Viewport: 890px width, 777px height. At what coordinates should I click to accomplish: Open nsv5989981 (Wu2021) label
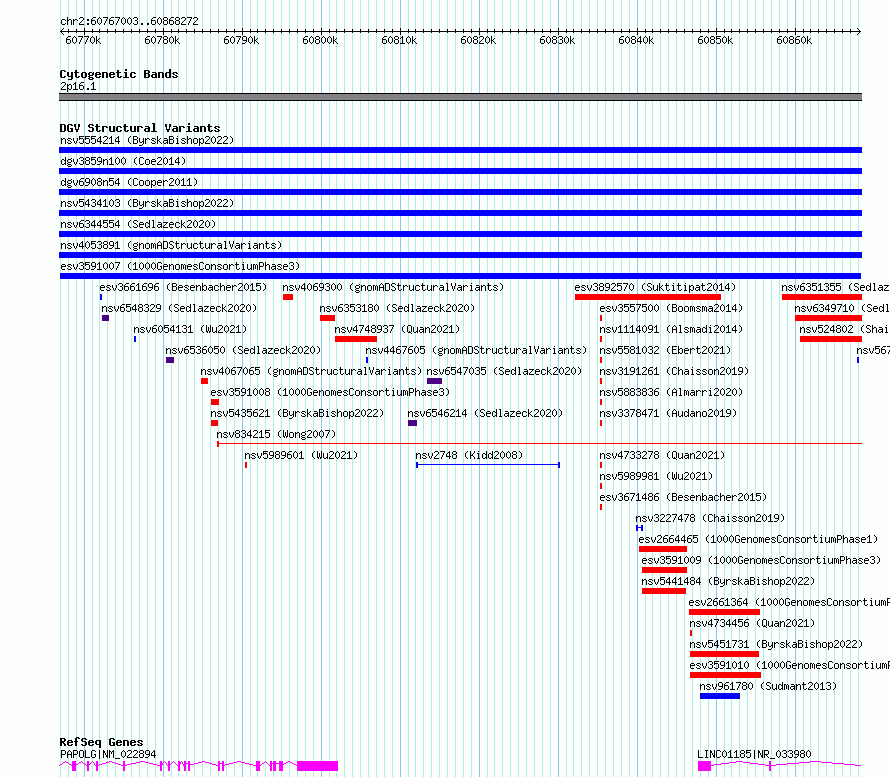[656, 476]
